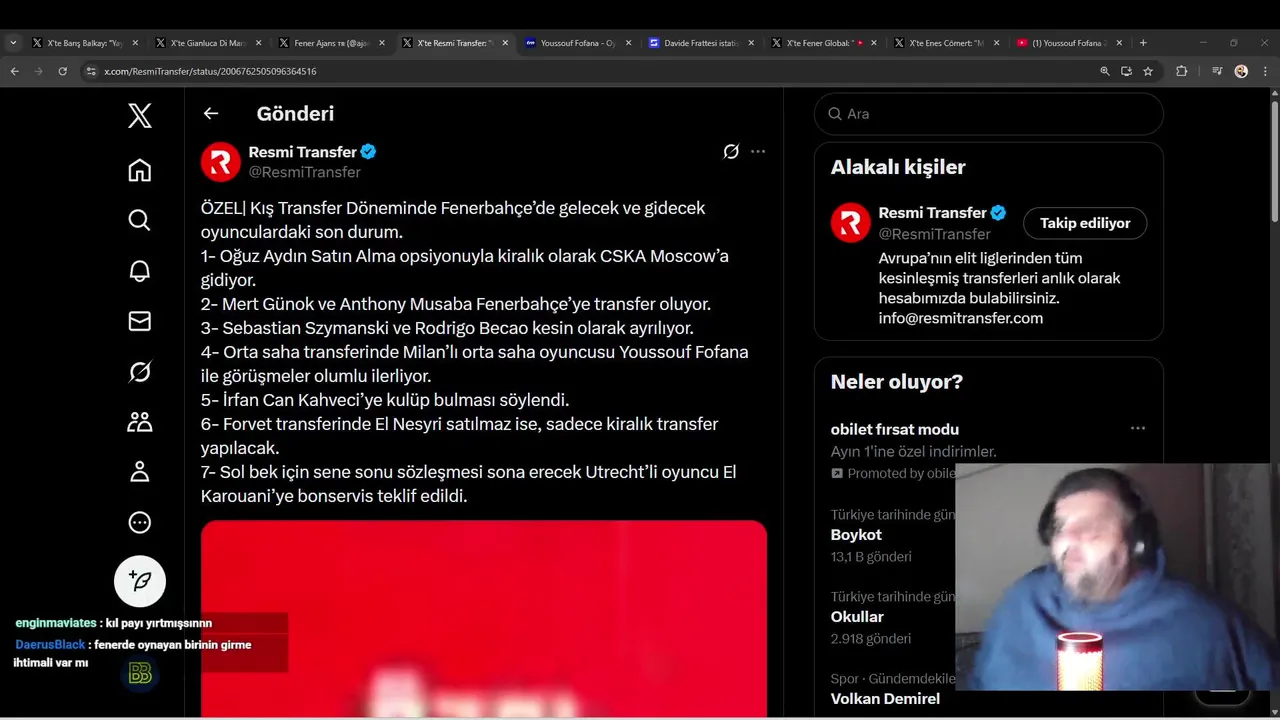Click the back arrow beside Gönderi
This screenshot has height=720, width=1280.
(211, 113)
